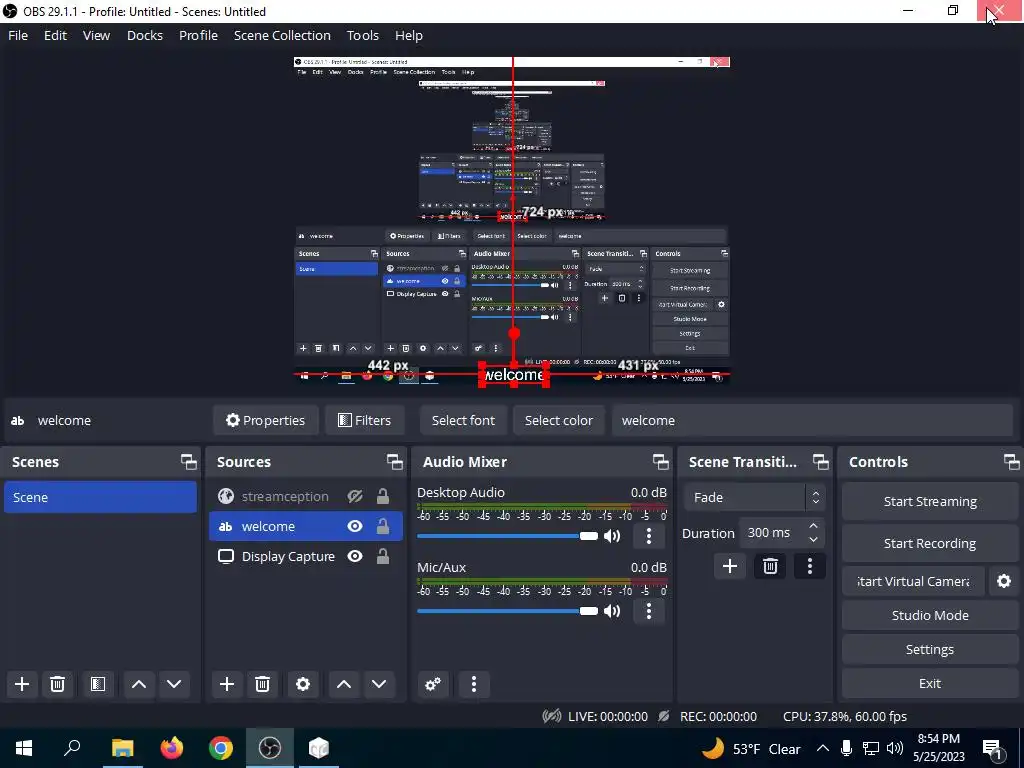1024x768 pixels.
Task: Pop out the Scene Transitions dock
Action: (820, 462)
